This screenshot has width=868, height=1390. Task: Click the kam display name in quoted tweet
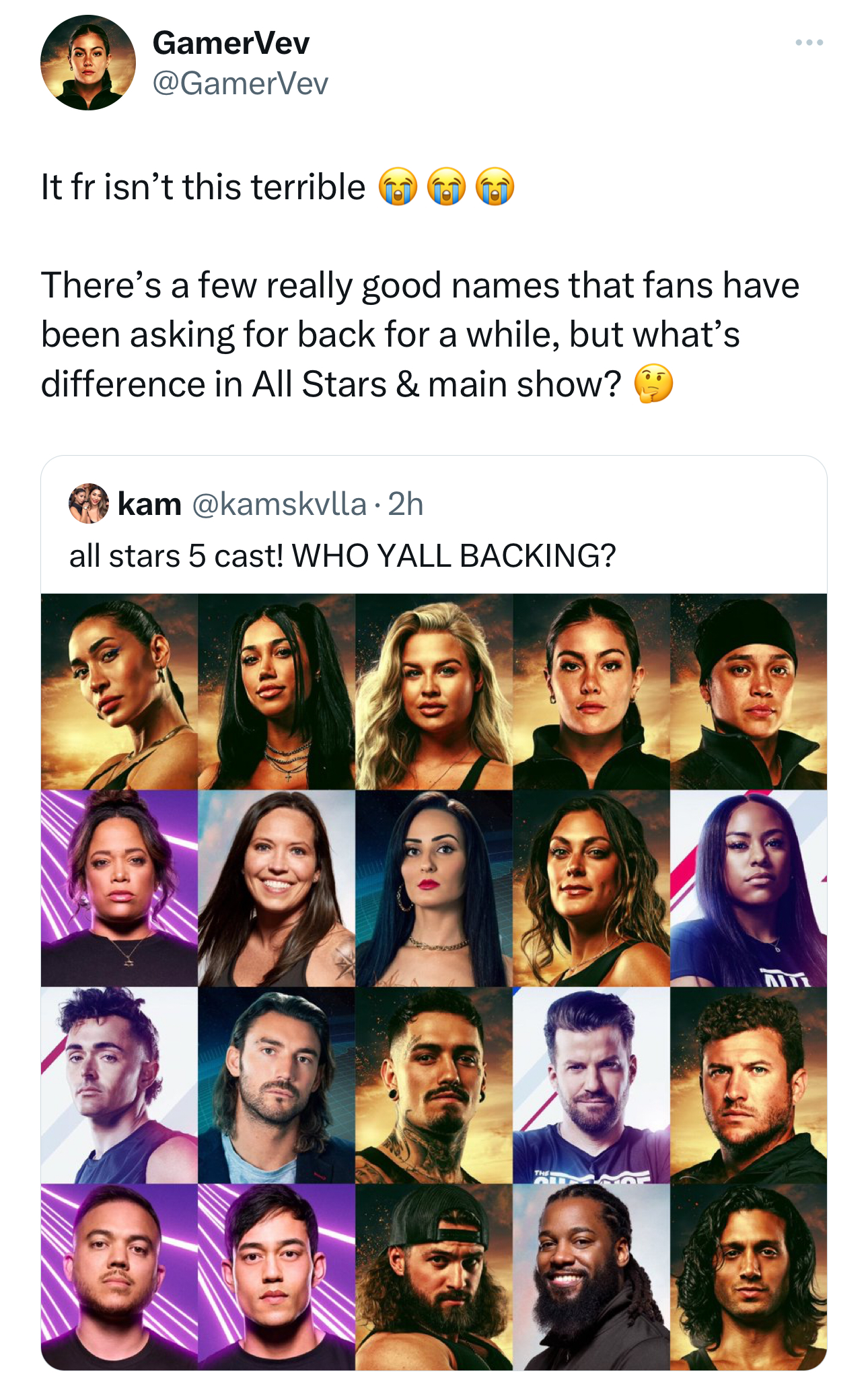click(149, 503)
